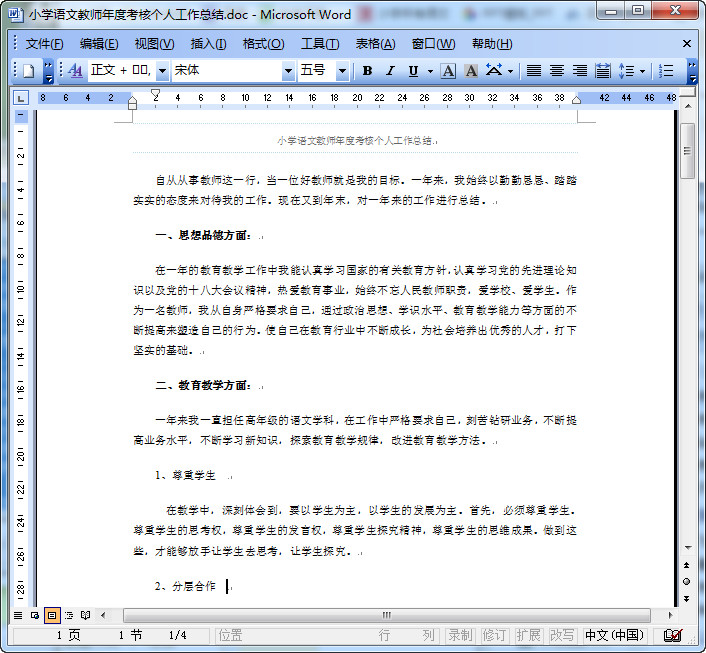Image resolution: width=706 pixels, height=653 pixels.
Task: Apply Character Border icon
Action: click(448, 71)
